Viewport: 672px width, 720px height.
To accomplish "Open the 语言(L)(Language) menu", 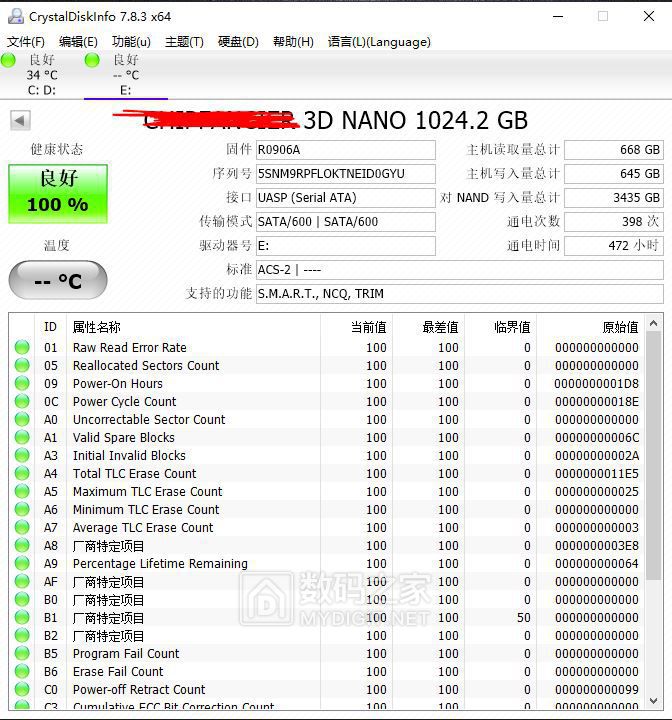I will point(379,42).
